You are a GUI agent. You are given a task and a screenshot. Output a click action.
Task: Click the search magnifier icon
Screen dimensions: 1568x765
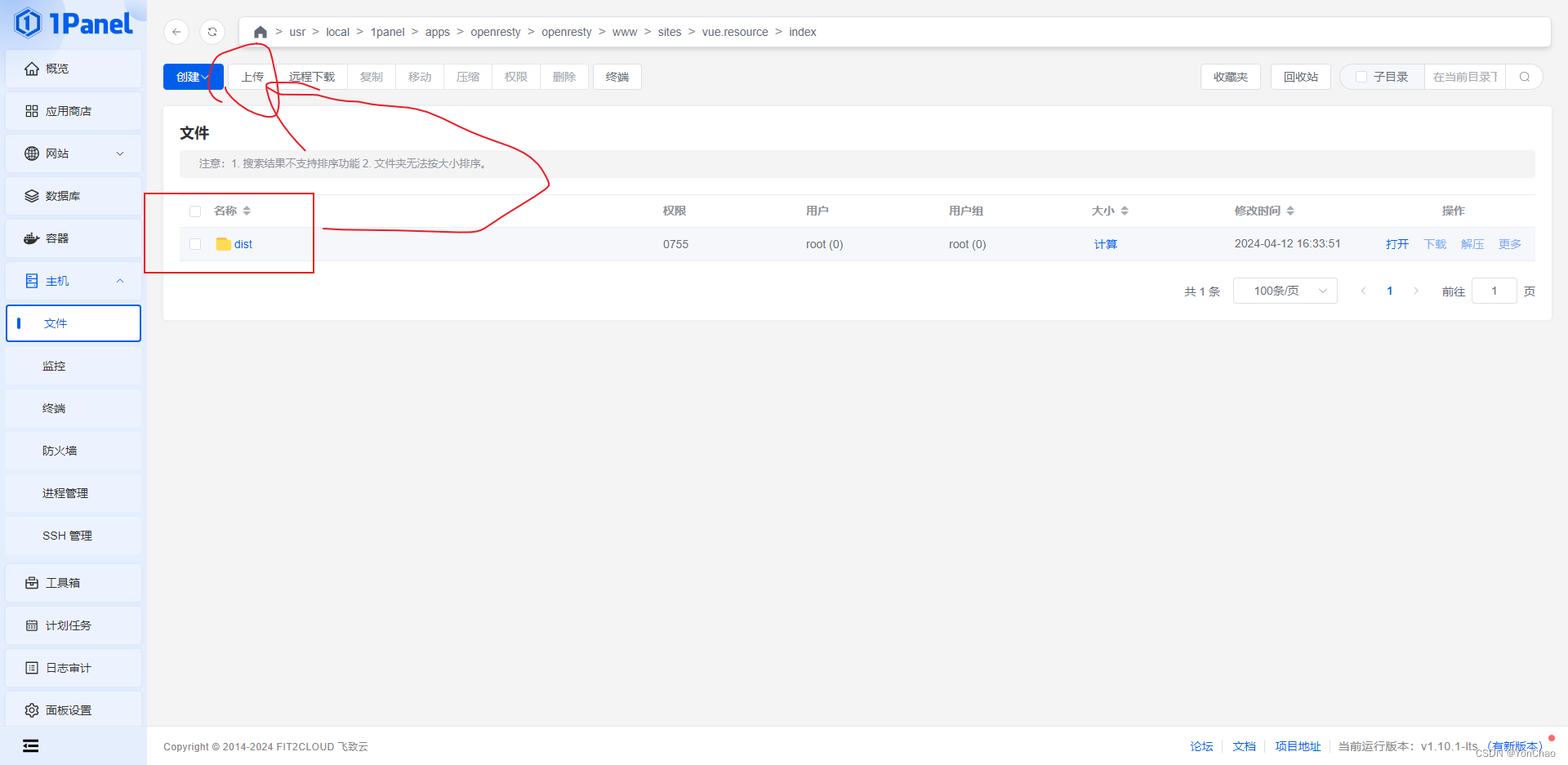(x=1525, y=77)
